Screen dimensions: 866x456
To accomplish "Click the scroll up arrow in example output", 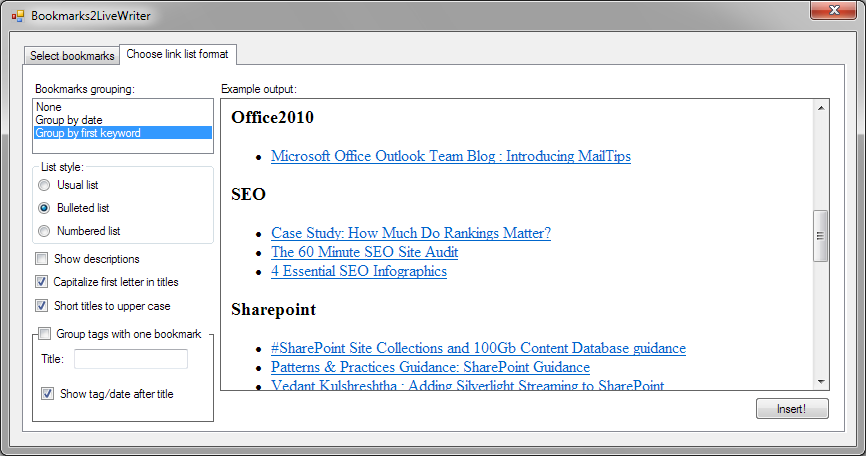I will 821,108.
